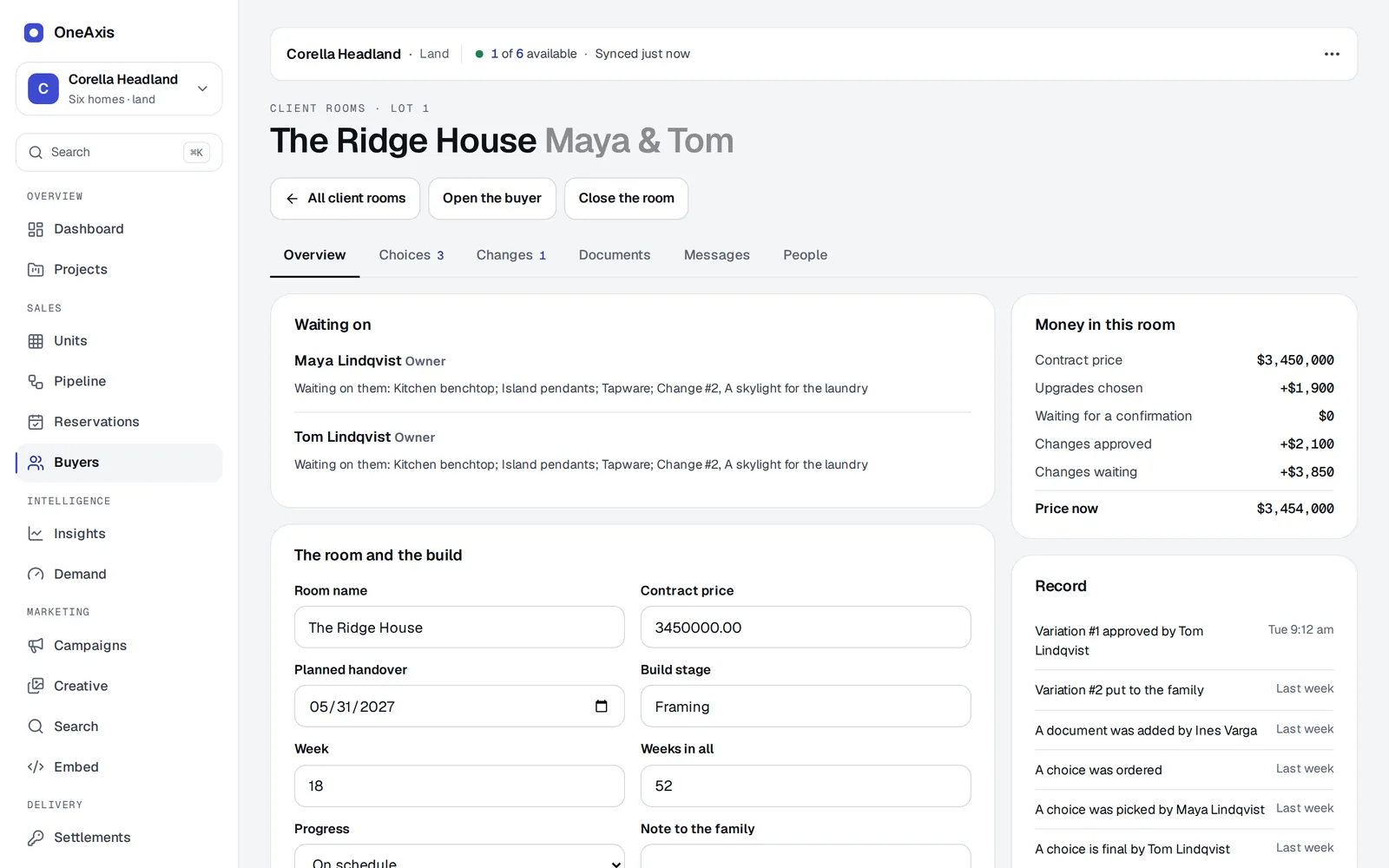Click the 1 of 6 available link

point(533,54)
